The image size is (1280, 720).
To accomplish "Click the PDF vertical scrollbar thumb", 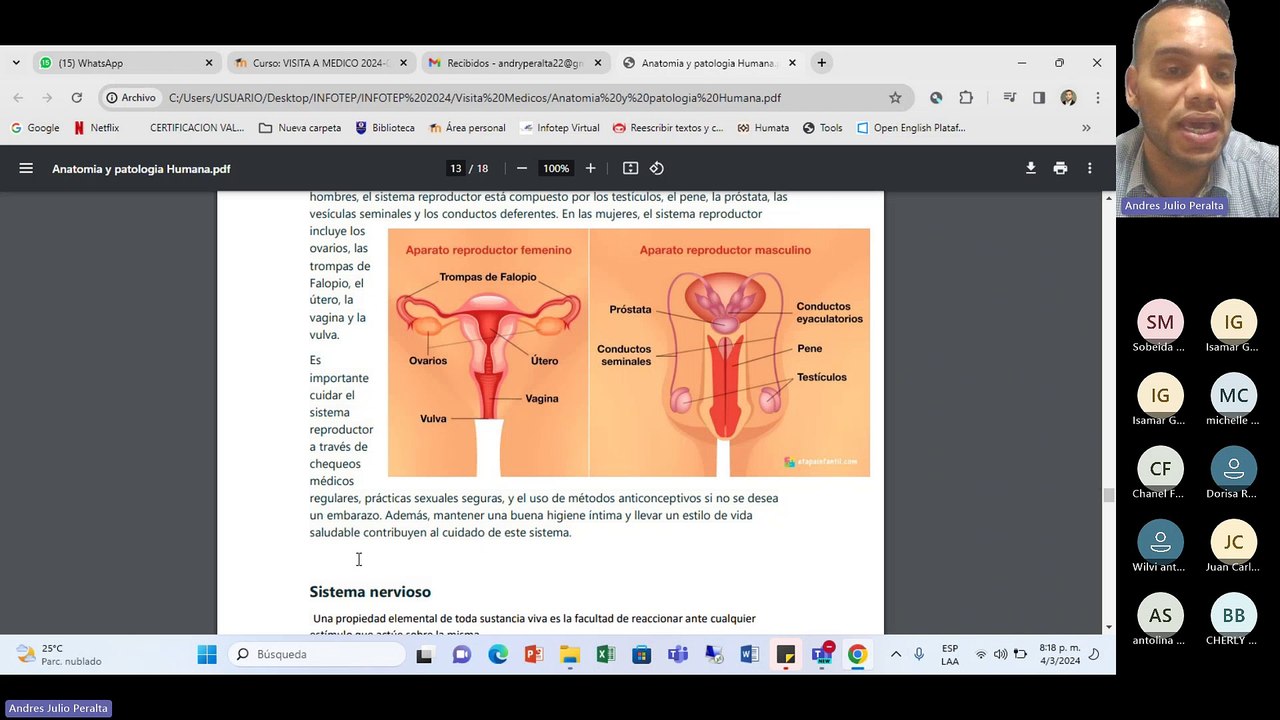I will point(1108,496).
